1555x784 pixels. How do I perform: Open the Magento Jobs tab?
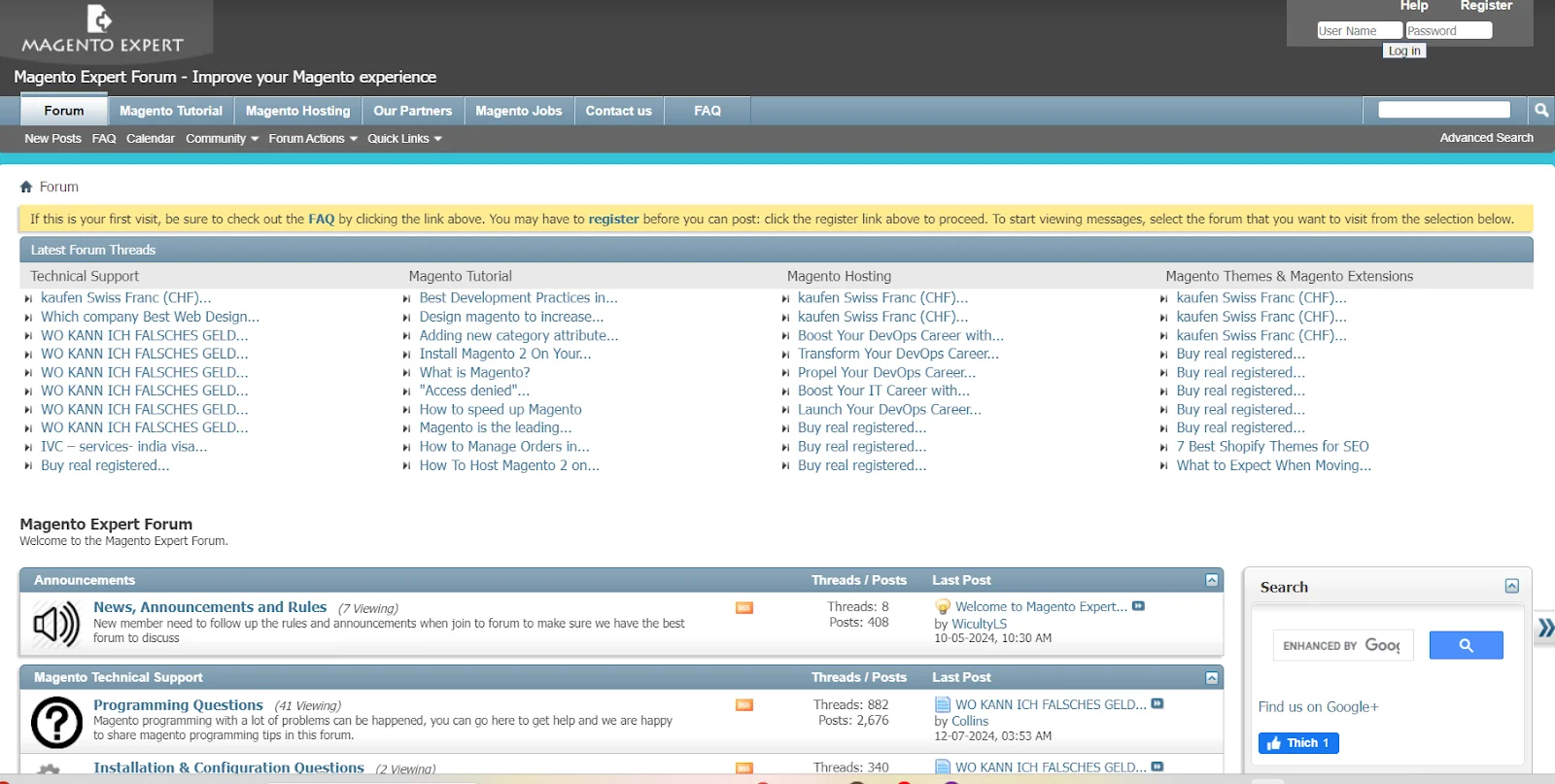519,111
